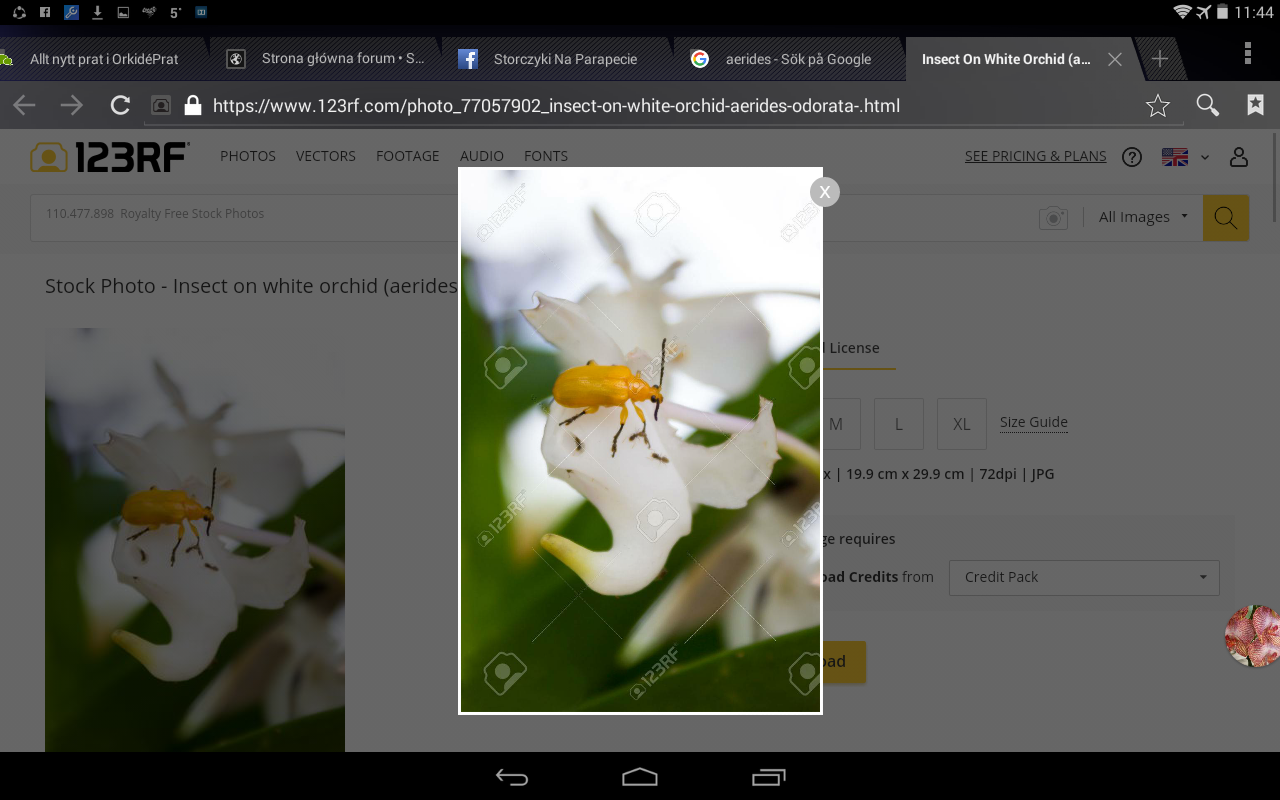1280x800 pixels.
Task: Select the XL image size option
Action: (961, 424)
